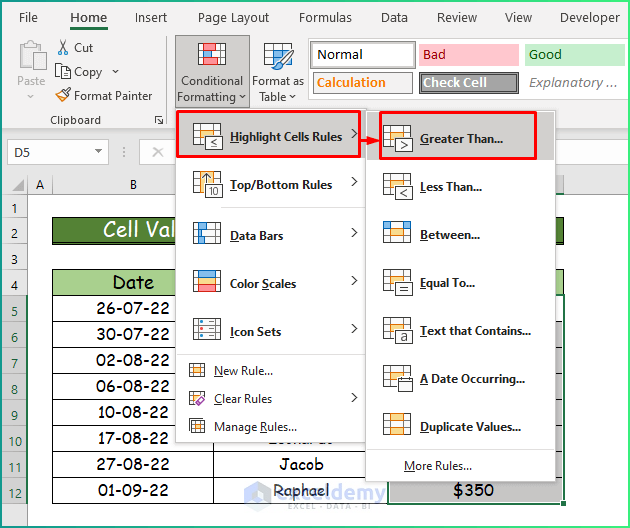The height and width of the screenshot is (528, 630).
Task: Choose Equal To... menu entry
Action: (x=460, y=282)
